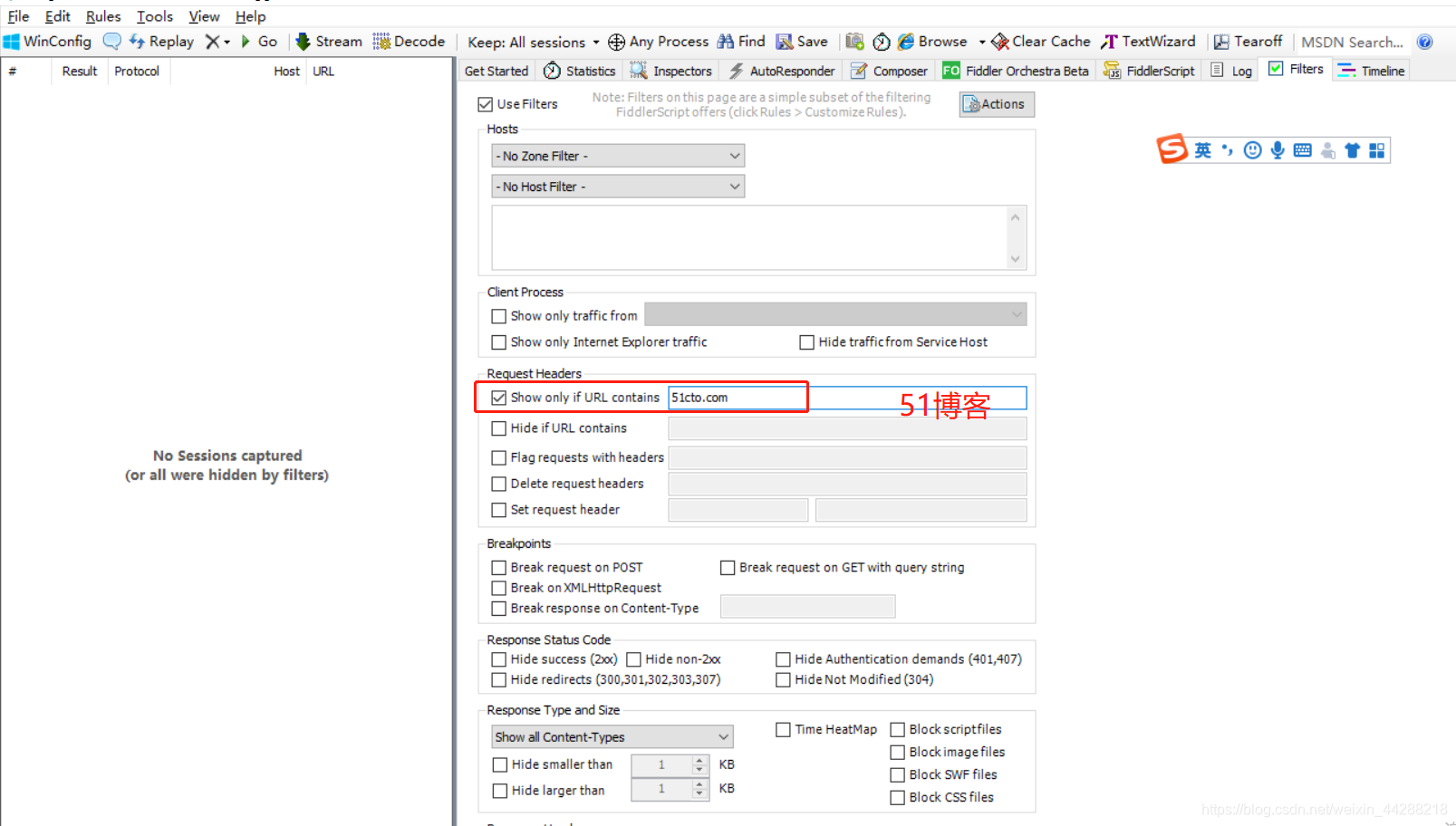This screenshot has height=826, width=1456.
Task: Click the comment speech bubble icon
Action: pyautogui.click(x=112, y=42)
